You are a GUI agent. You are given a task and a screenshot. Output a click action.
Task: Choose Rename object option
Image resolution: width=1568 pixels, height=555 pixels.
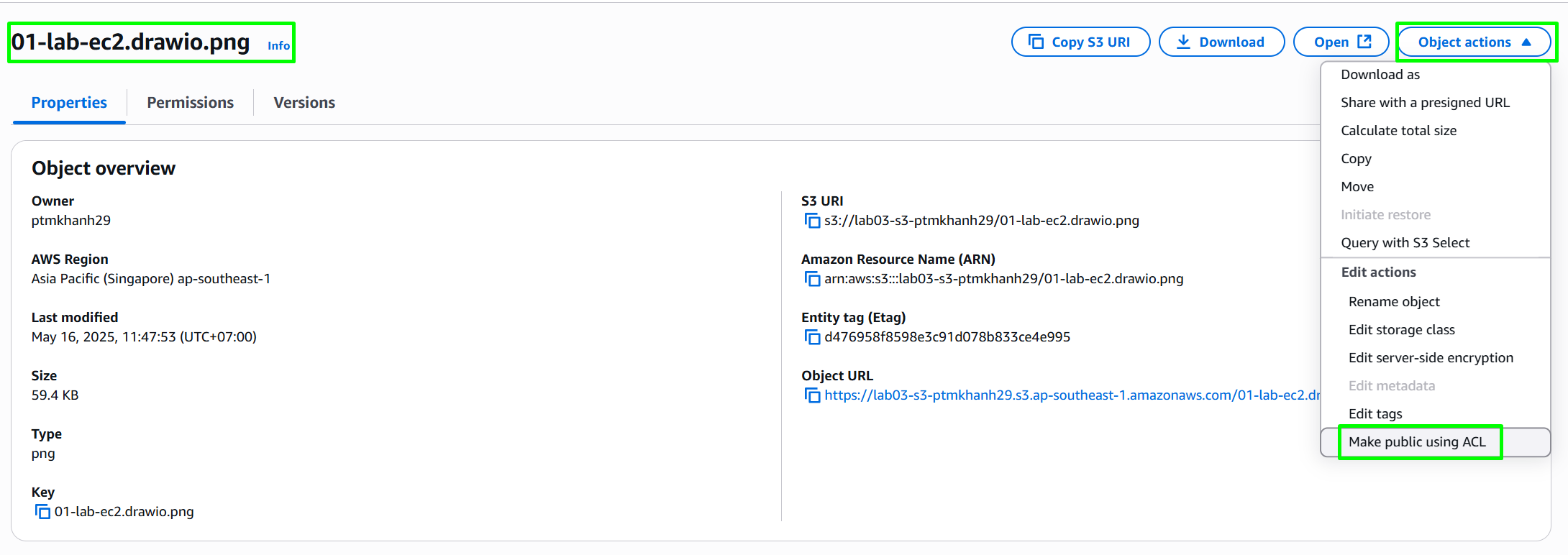[1435, 302]
